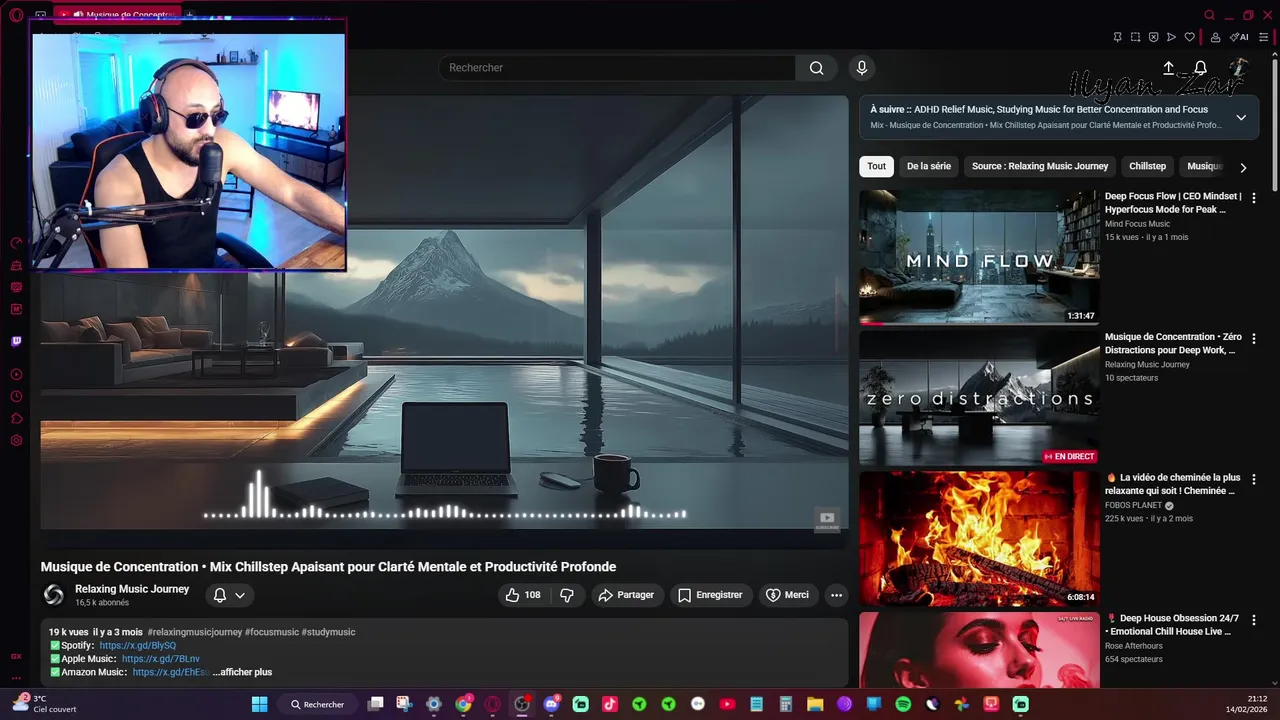Open the Apple Music link https://x.gd/7BLnv
1280x720 pixels.
pyautogui.click(x=161, y=659)
